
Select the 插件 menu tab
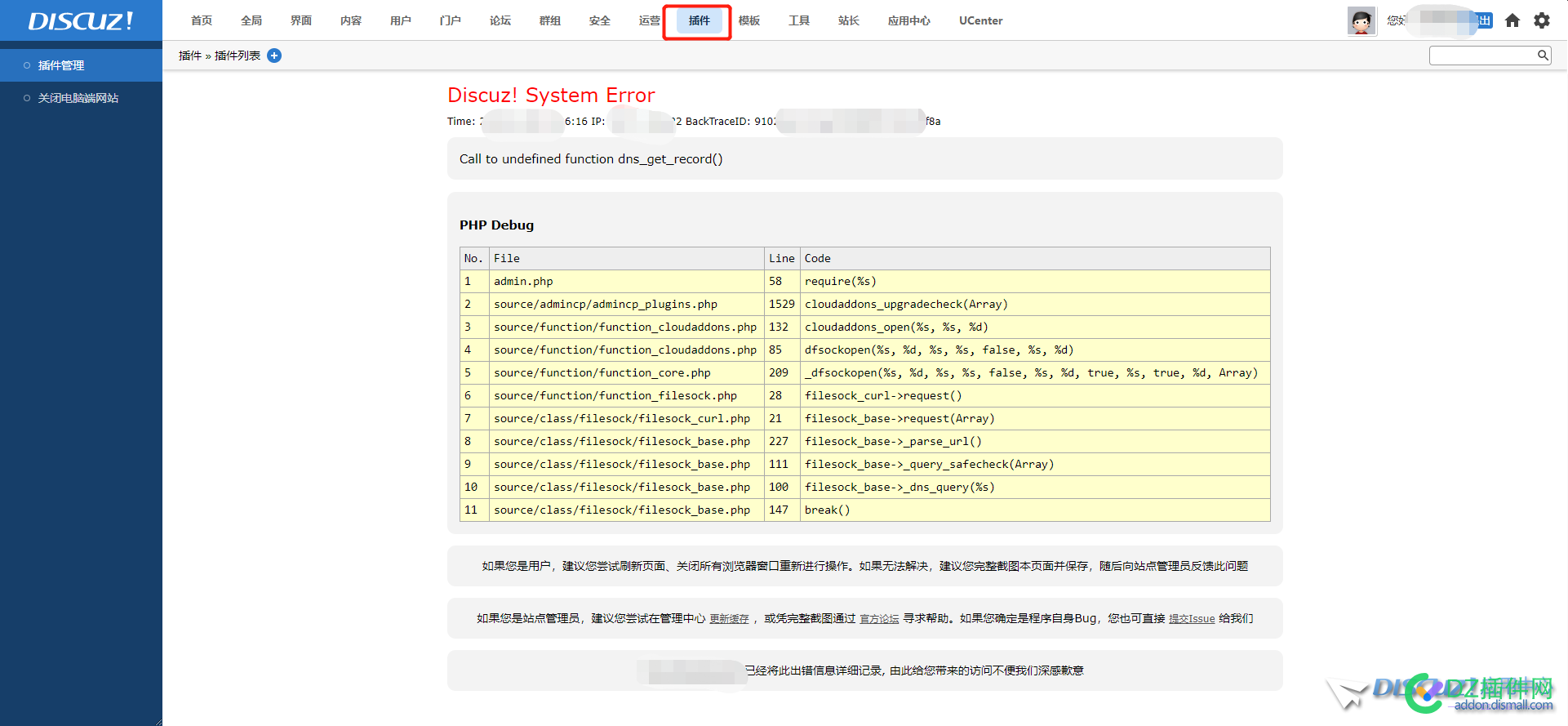coord(700,20)
